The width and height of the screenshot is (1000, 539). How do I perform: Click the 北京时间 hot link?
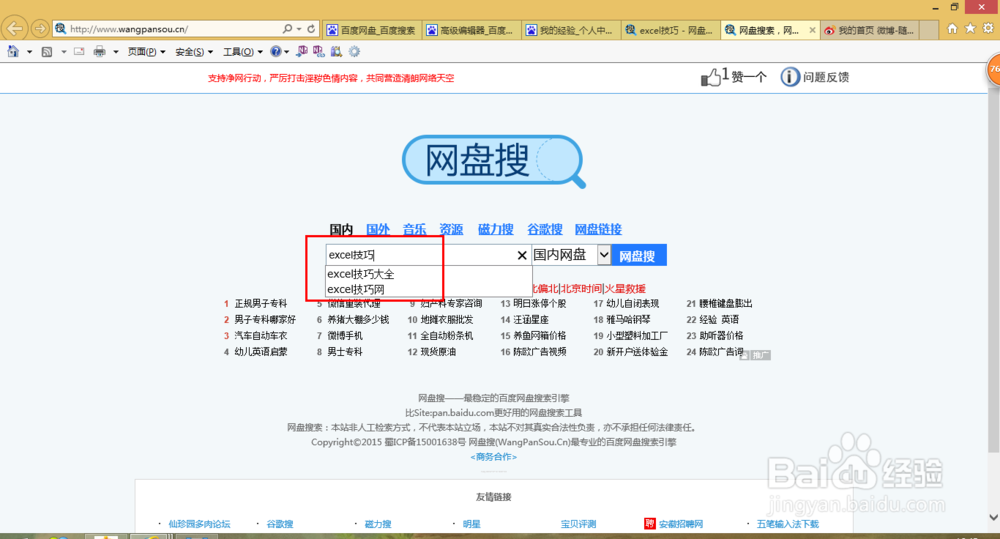pyautogui.click(x=581, y=288)
